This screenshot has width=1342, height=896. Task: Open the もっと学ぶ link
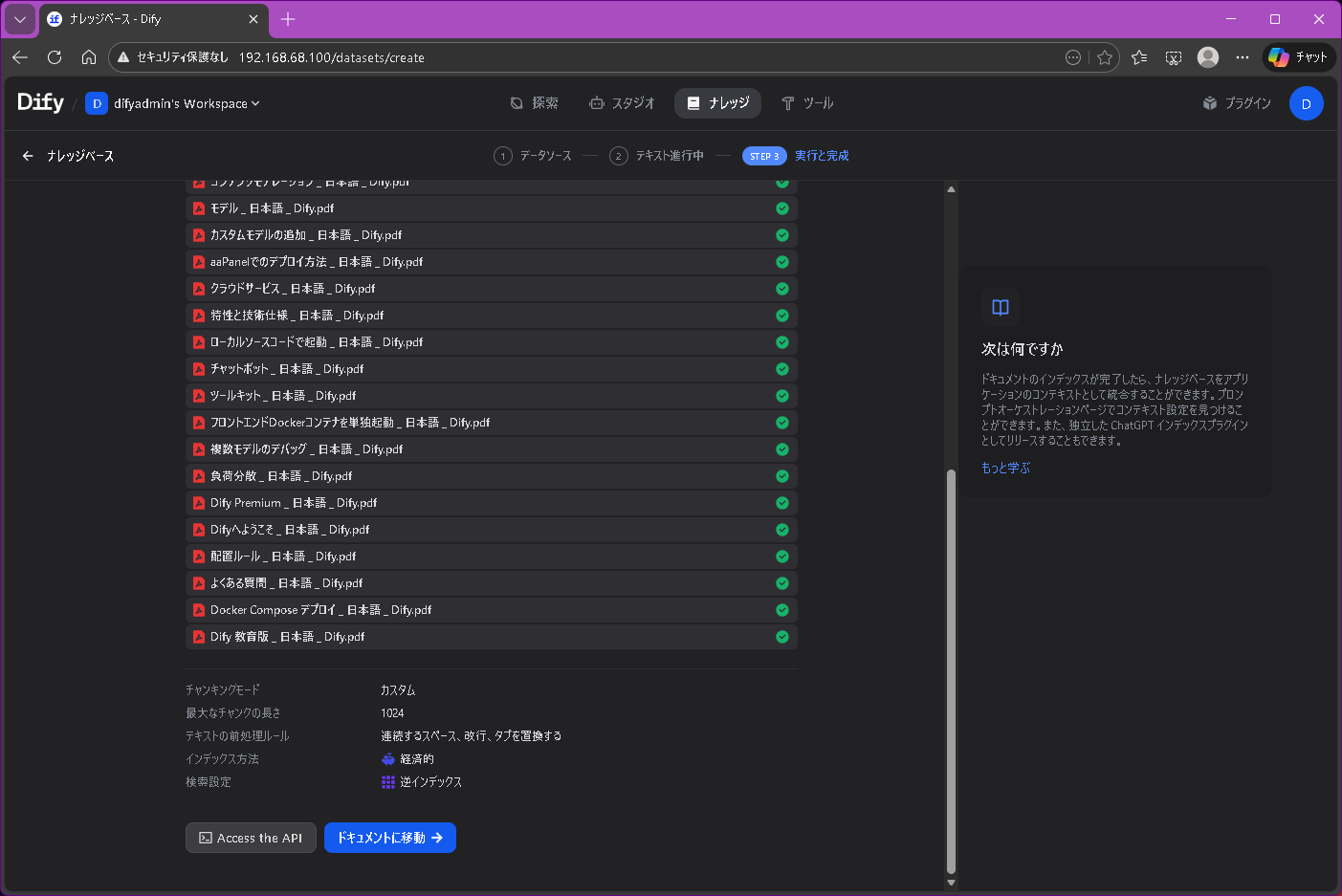tap(1005, 468)
